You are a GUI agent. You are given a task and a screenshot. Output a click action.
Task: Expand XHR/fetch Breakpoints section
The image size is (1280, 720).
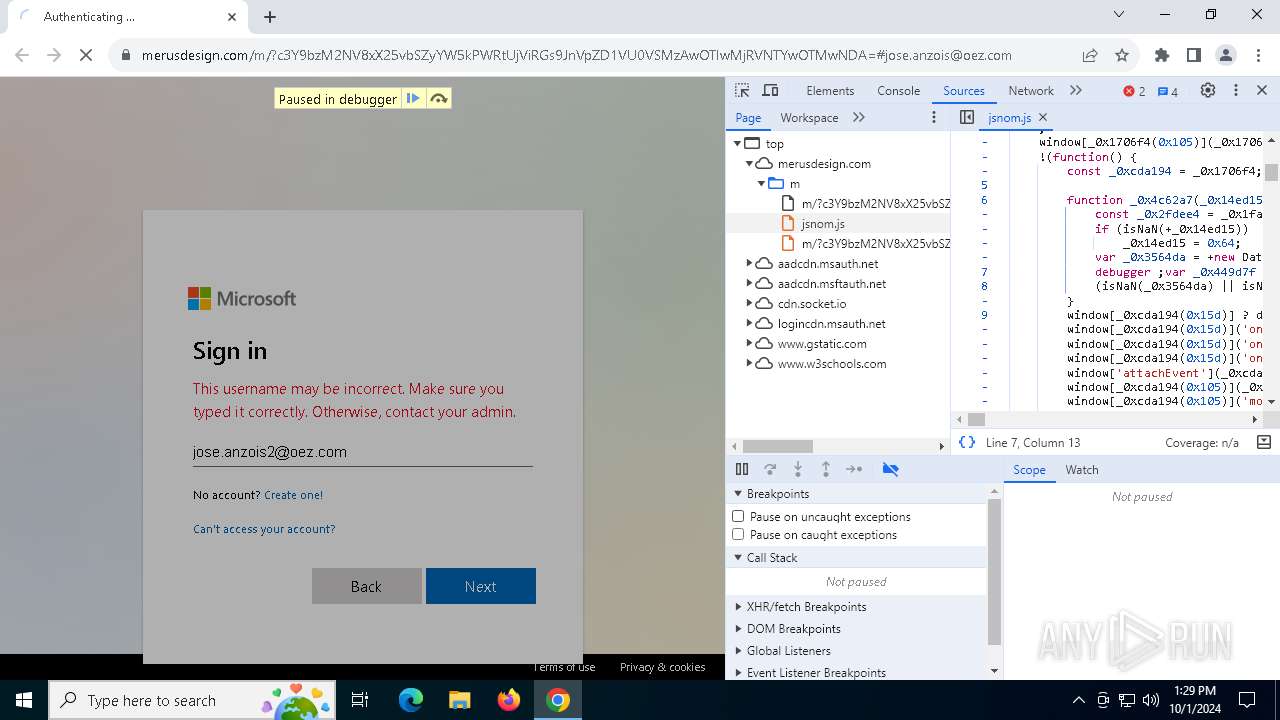[739, 607]
